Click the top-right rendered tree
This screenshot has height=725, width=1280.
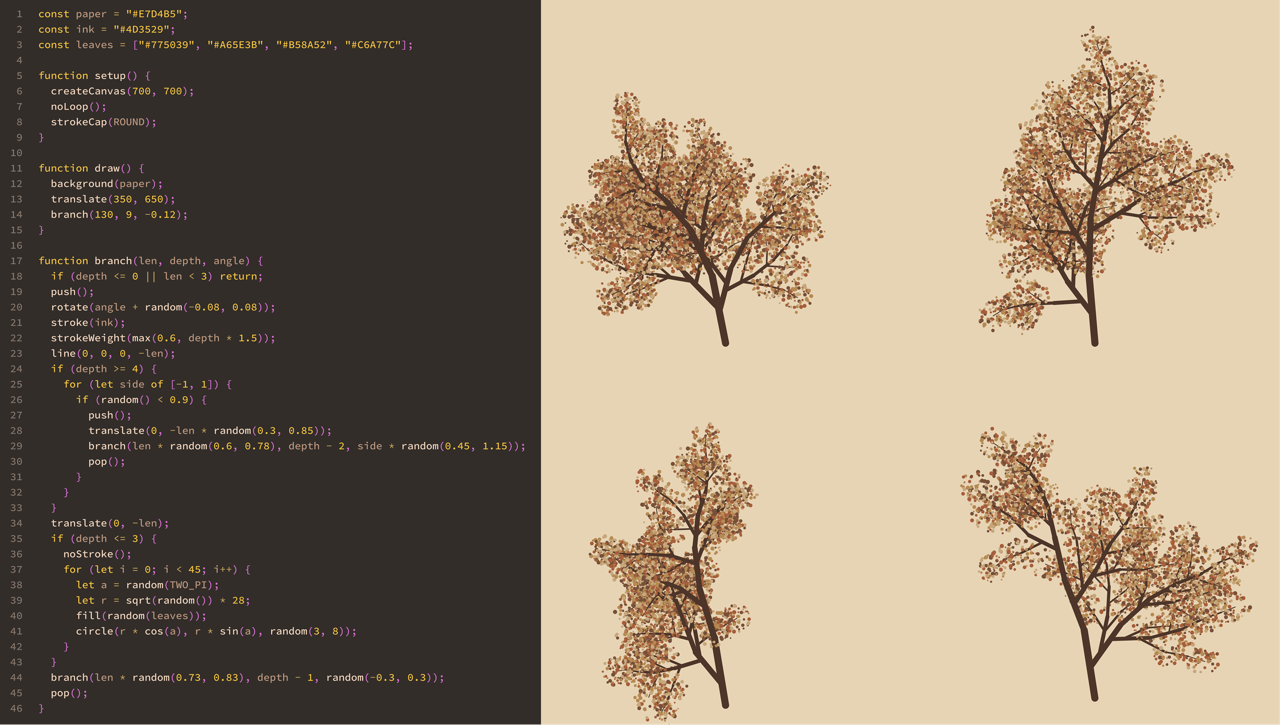(1105, 188)
